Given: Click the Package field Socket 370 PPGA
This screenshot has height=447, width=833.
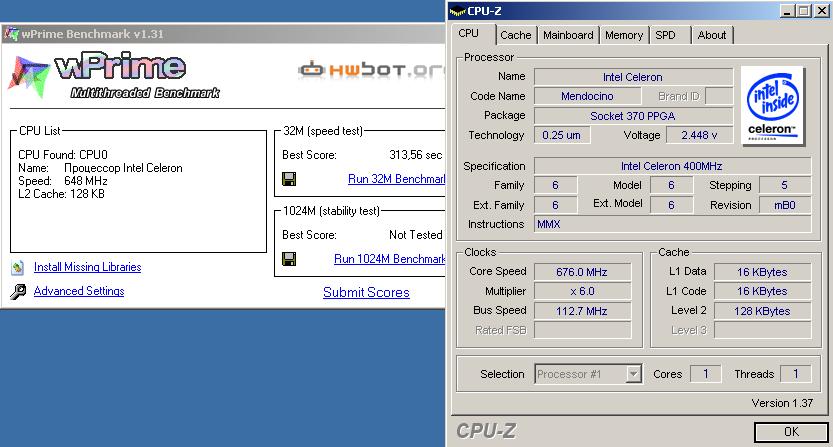Looking at the screenshot, I should coord(633,116).
